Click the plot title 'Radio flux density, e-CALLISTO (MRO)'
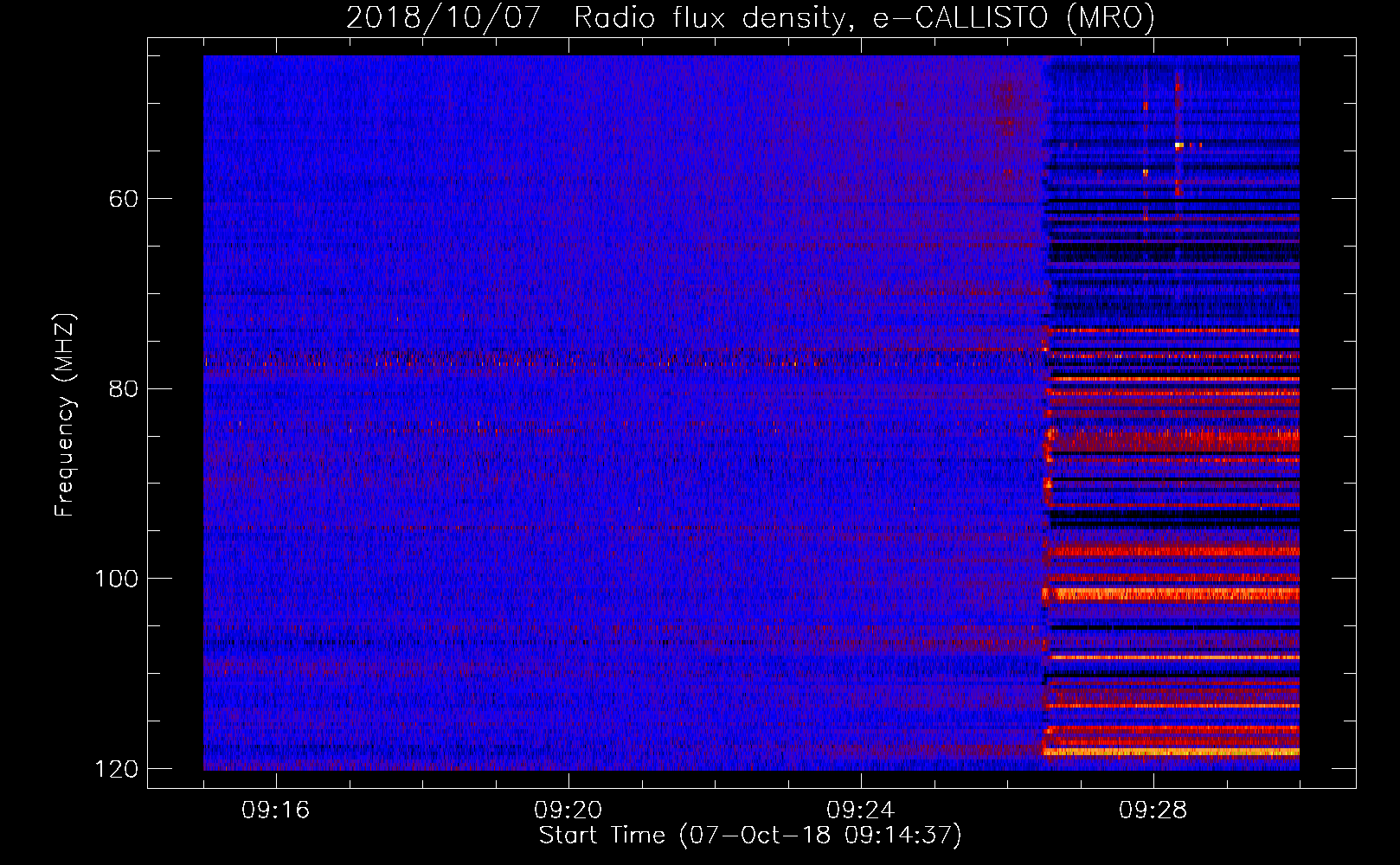1400x865 pixels. tap(864, 17)
